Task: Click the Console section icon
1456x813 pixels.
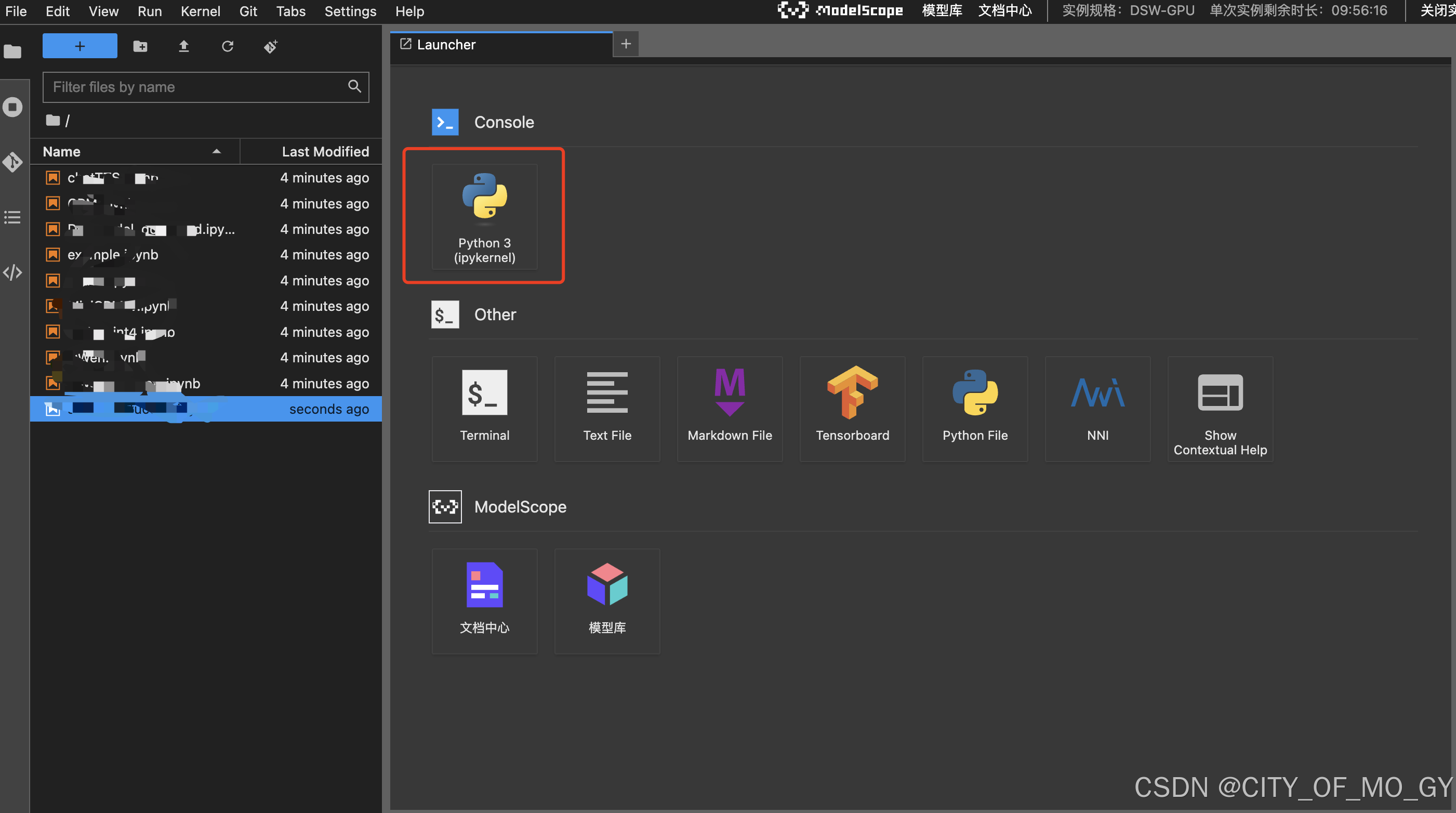Action: coord(445,122)
